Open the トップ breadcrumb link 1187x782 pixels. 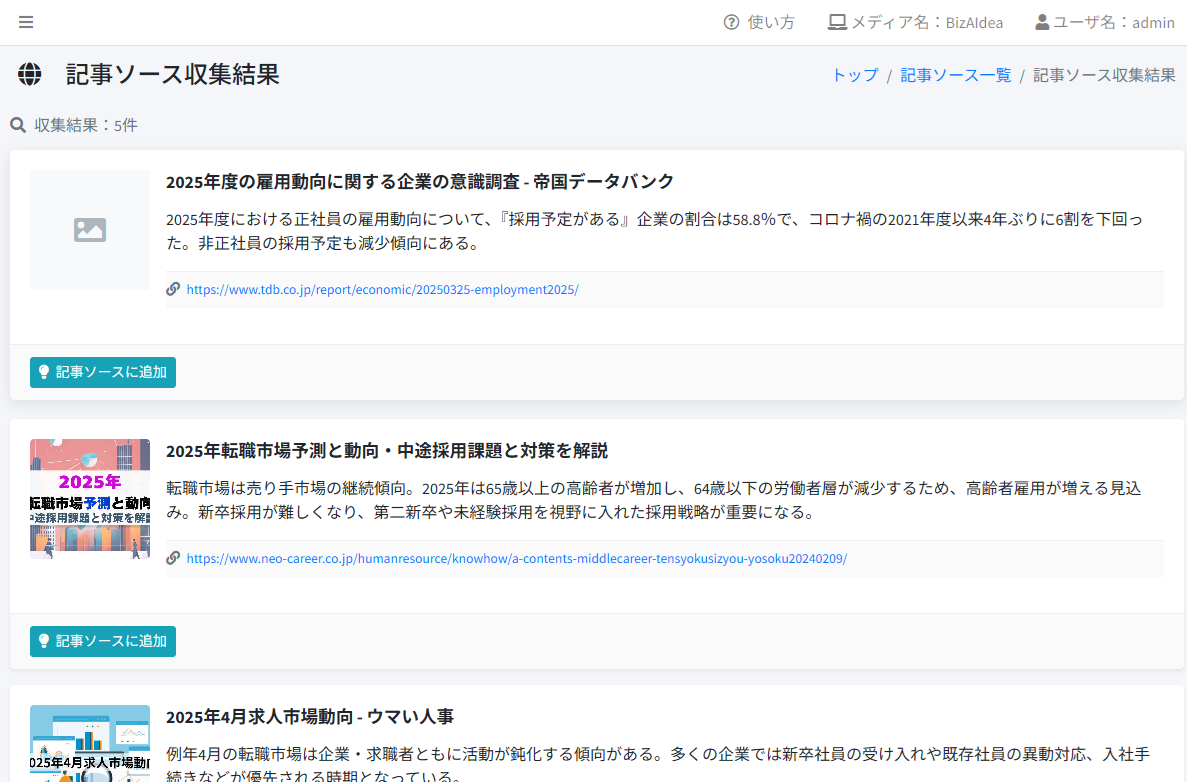tap(854, 75)
